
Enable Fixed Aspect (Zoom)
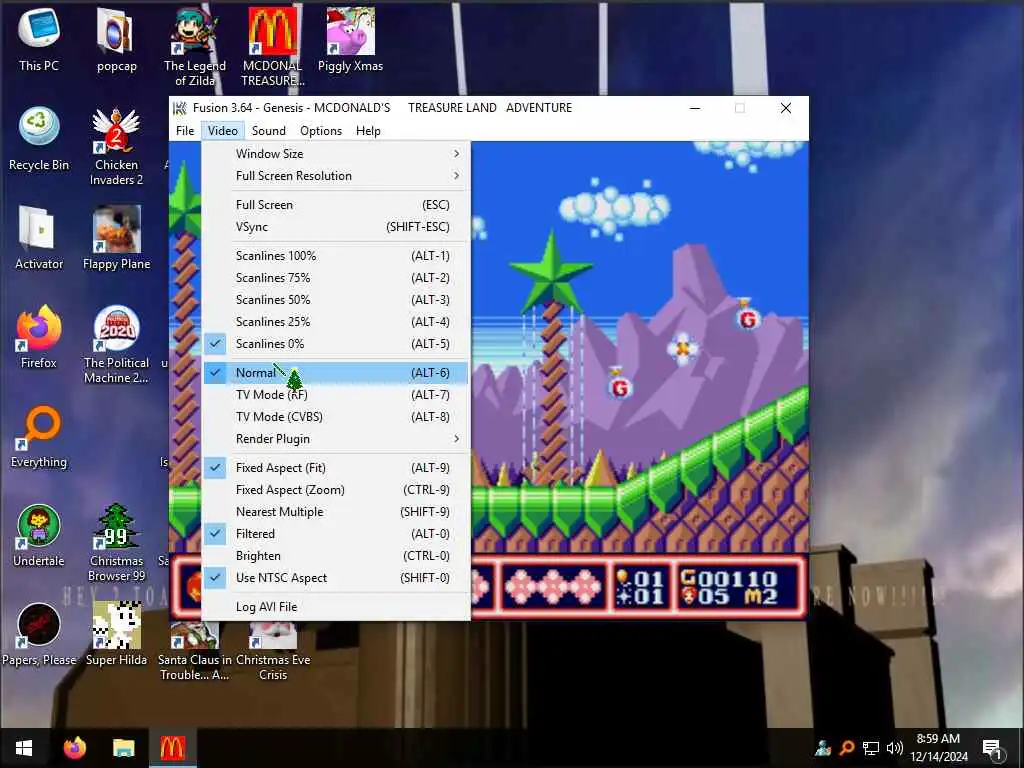(x=336, y=490)
